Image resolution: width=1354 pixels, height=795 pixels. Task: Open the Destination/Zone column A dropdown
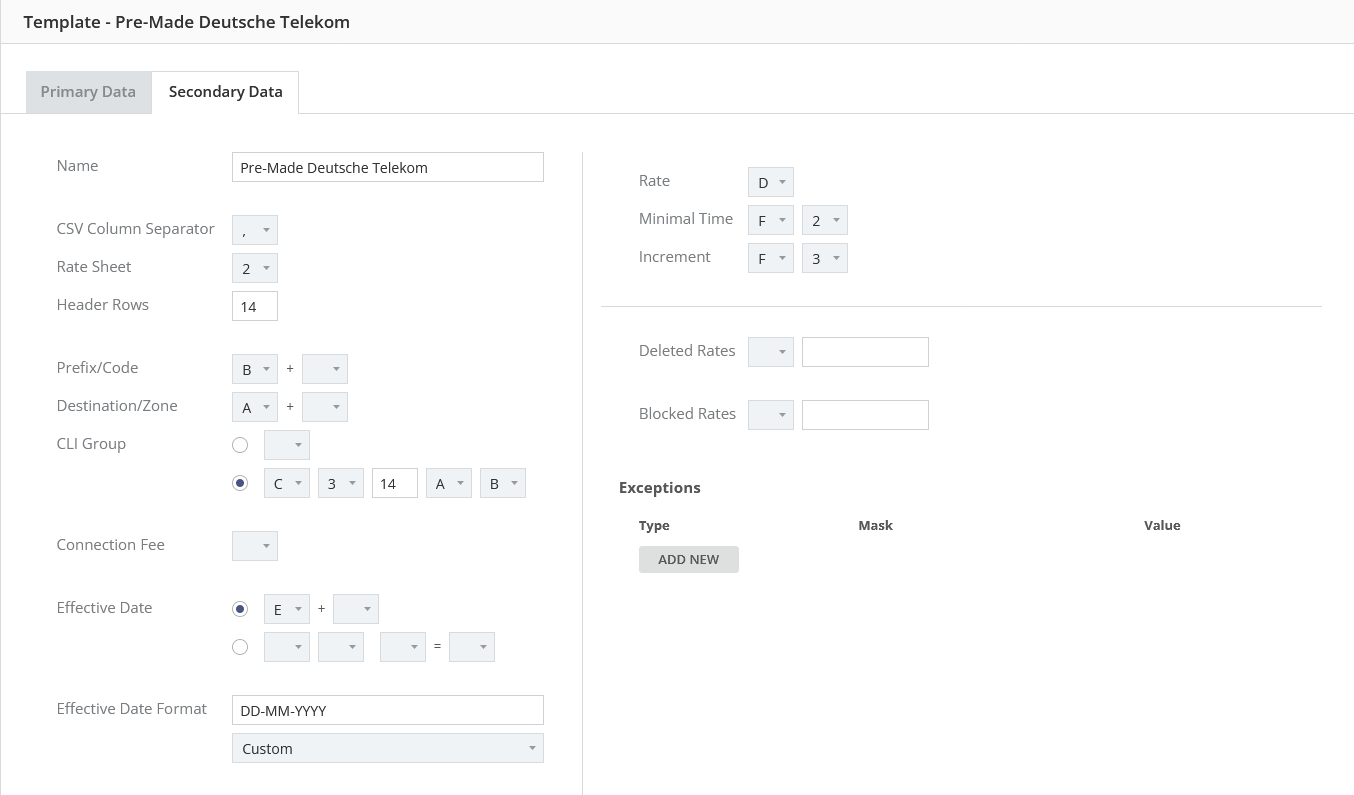click(x=254, y=407)
